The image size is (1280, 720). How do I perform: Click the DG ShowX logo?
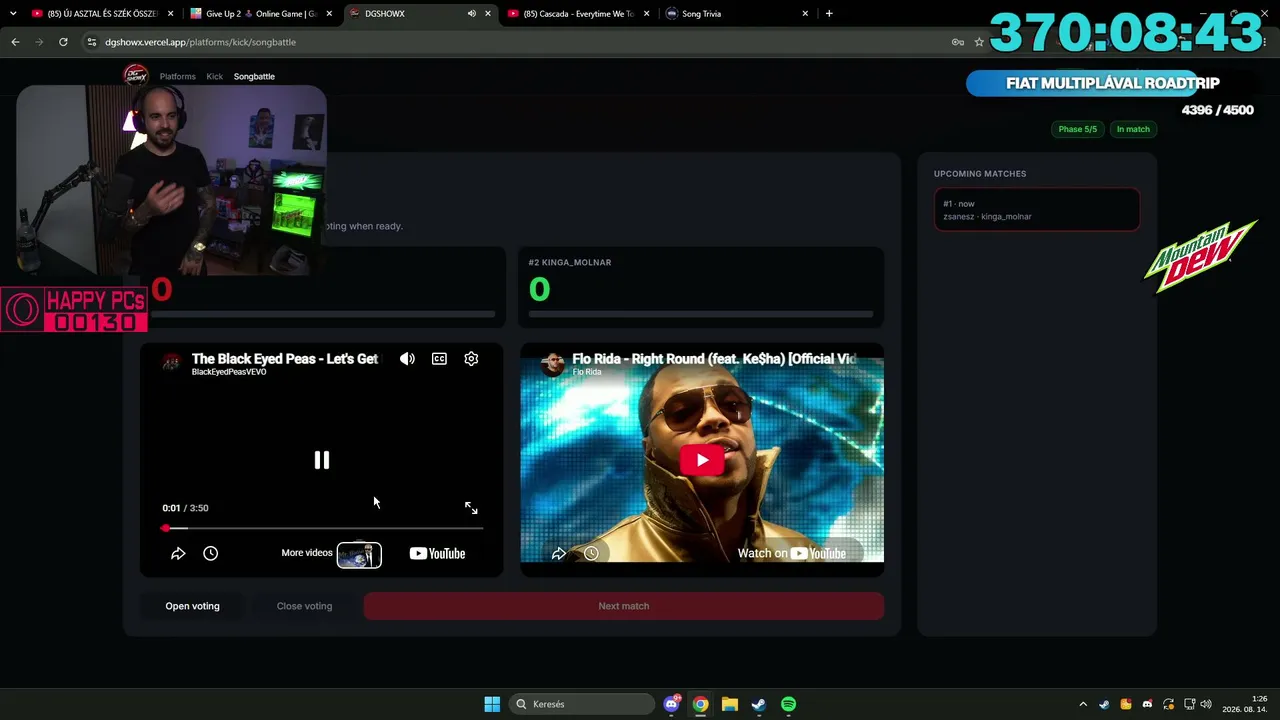[x=136, y=75]
